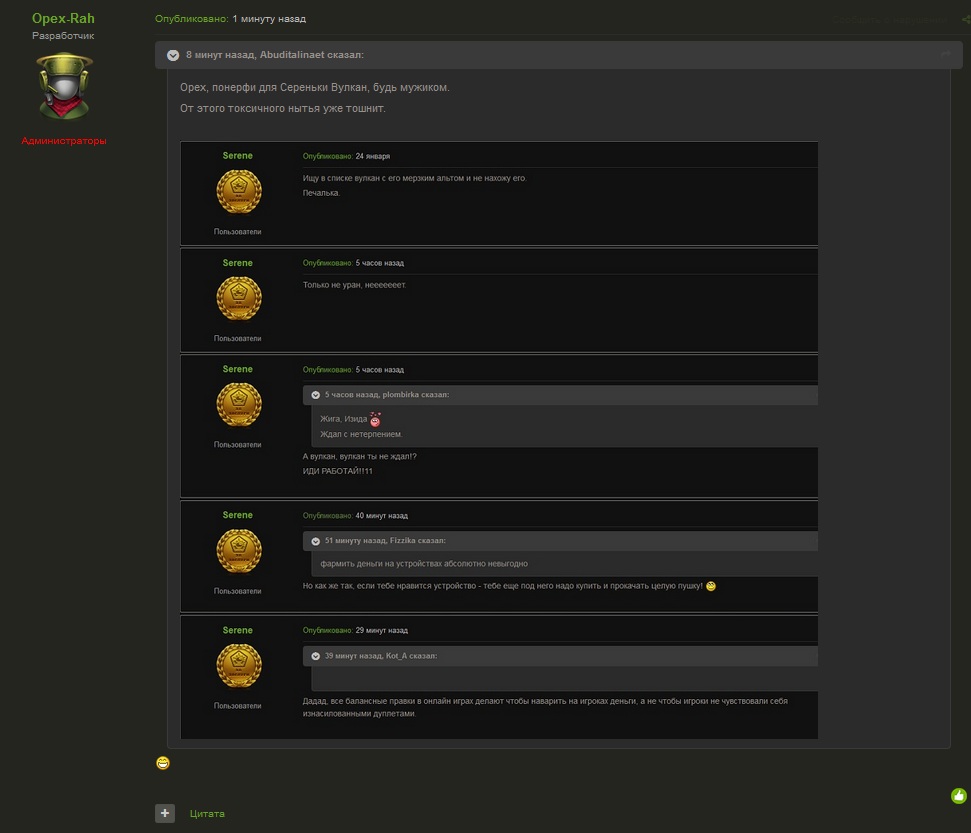Click the Serene username on 40 minutes post
The height and width of the screenshot is (833, 971).
click(237, 515)
